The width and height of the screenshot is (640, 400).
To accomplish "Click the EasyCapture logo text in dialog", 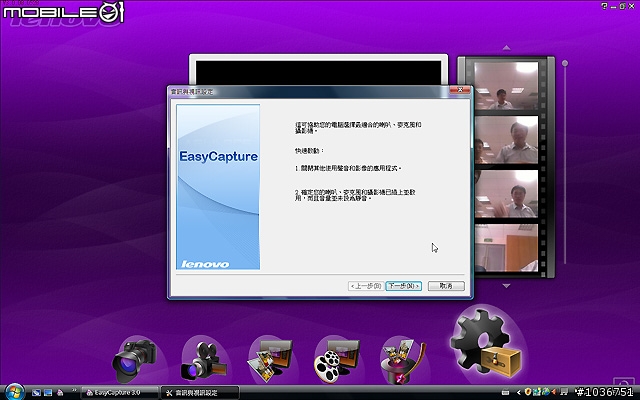I will [x=218, y=156].
